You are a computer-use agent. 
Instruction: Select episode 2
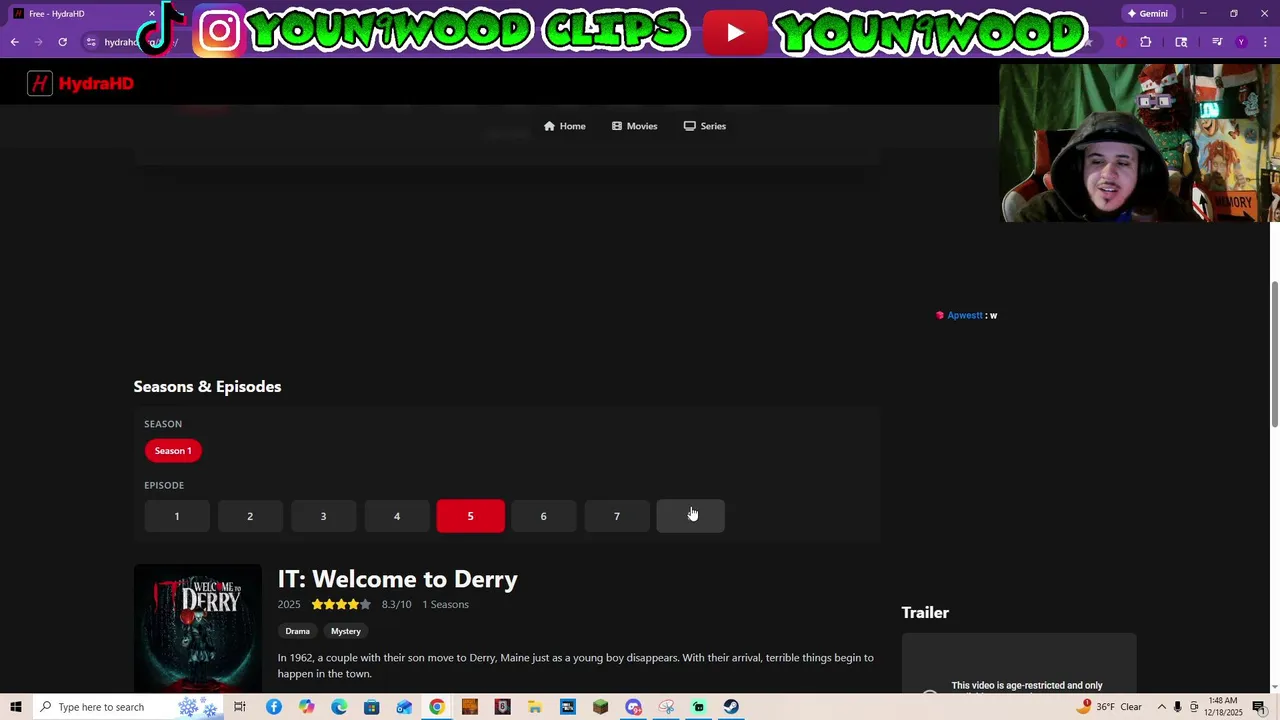250,516
